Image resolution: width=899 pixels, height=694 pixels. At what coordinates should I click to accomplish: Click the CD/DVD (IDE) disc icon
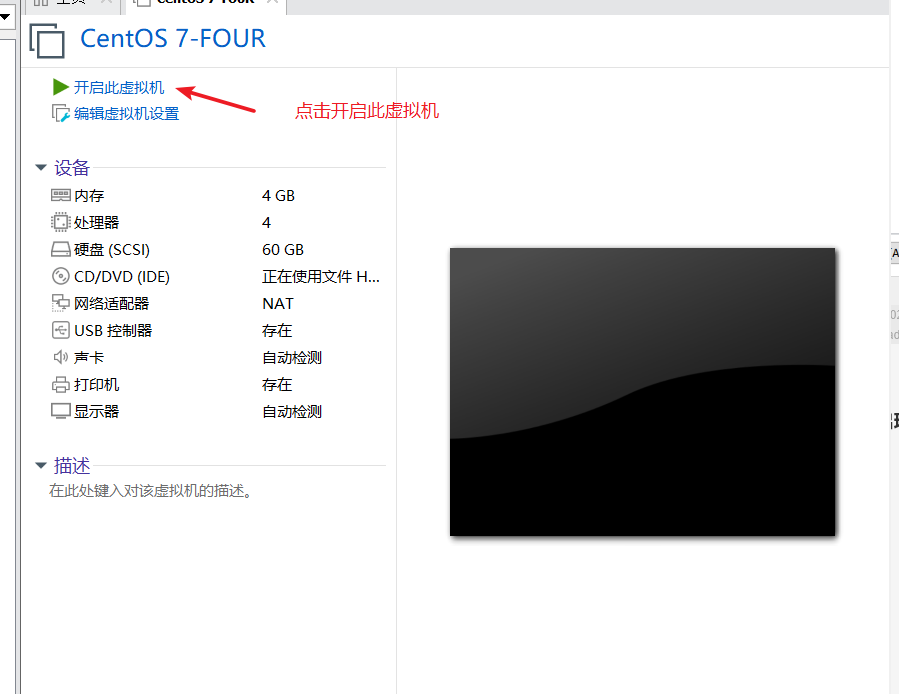pyautogui.click(x=61, y=276)
